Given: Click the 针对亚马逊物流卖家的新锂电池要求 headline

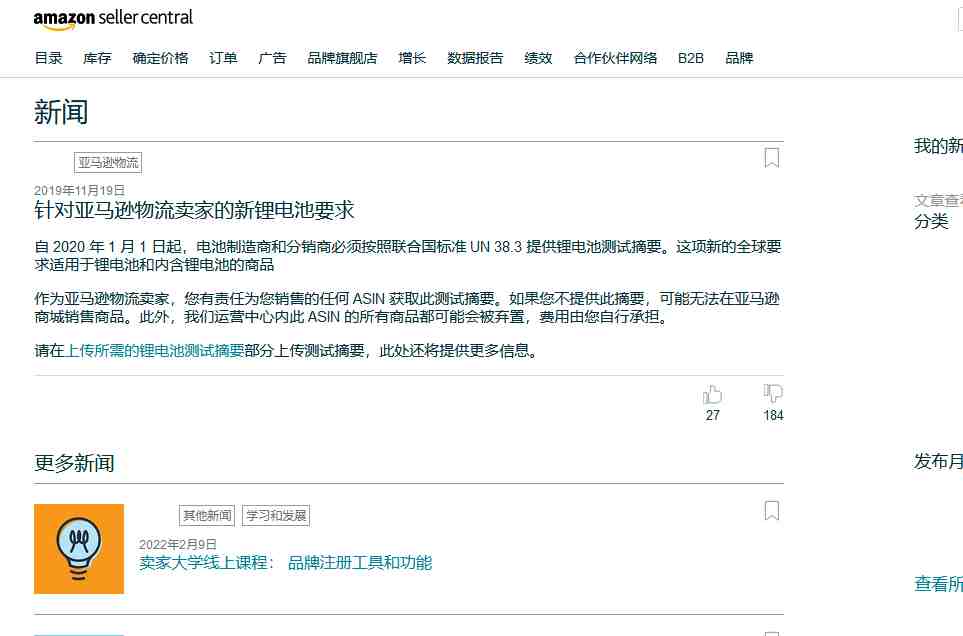Looking at the screenshot, I should pyautogui.click(x=194, y=211).
